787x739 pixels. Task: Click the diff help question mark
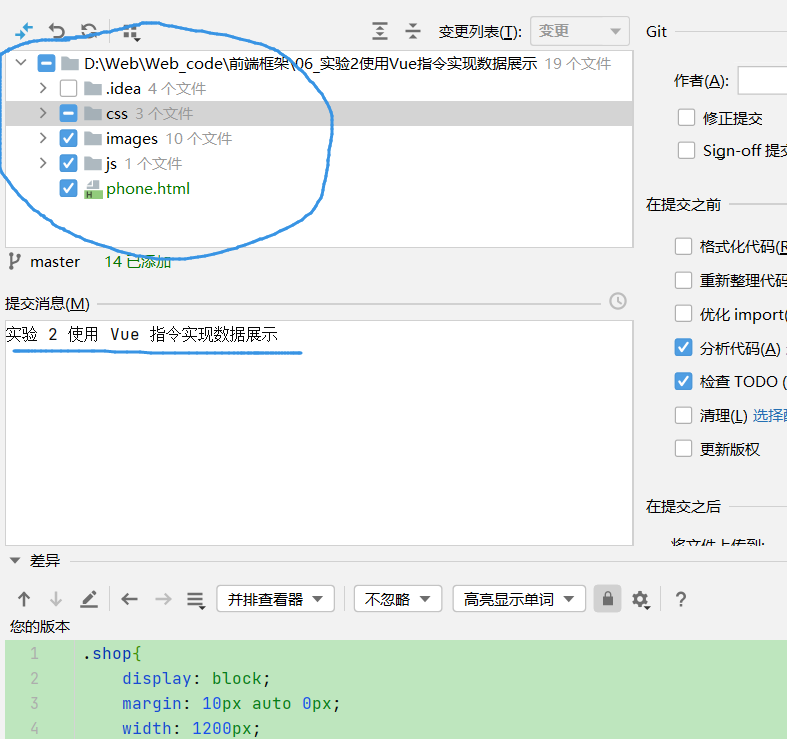tap(681, 599)
